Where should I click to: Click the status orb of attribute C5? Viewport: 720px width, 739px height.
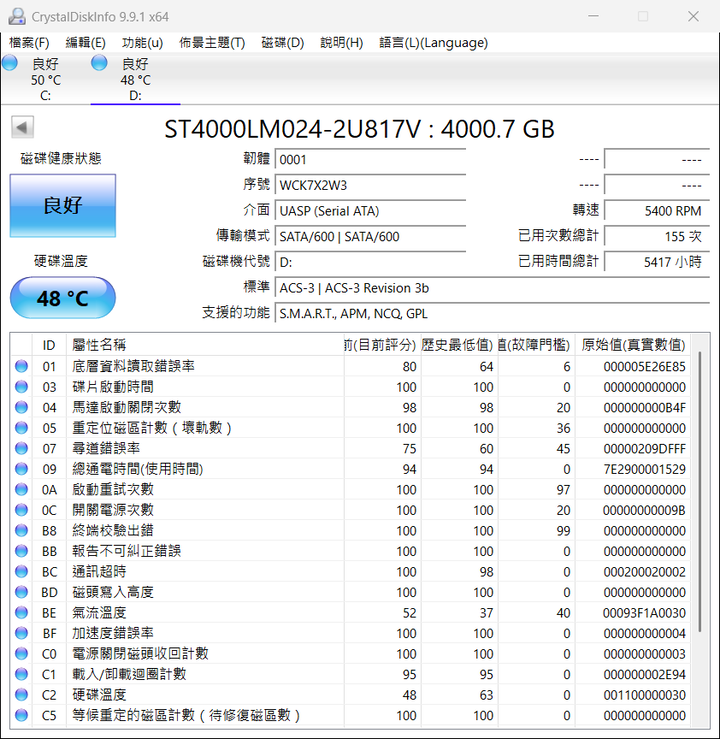(x=21, y=715)
